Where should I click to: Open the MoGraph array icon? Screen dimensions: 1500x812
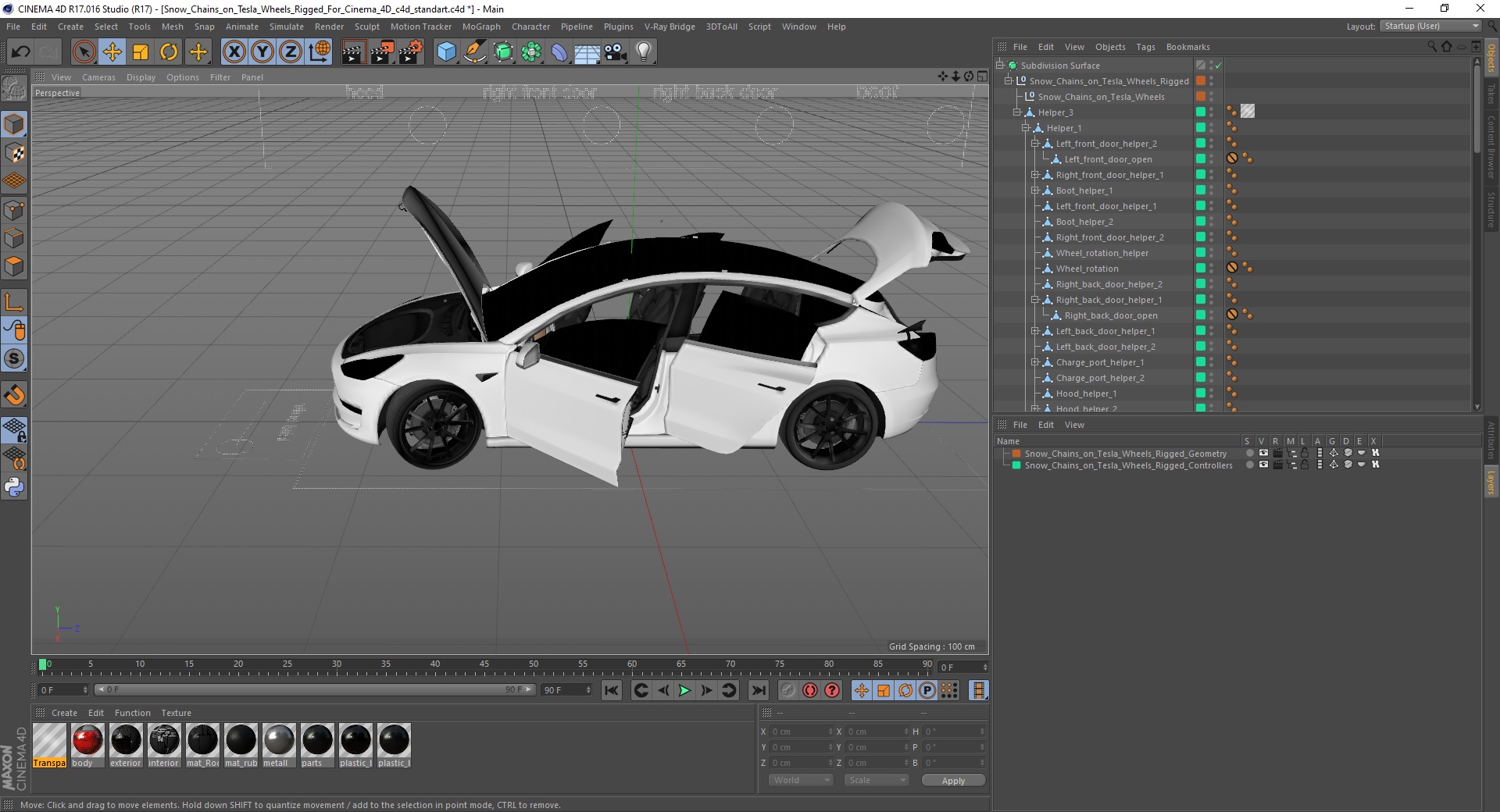tap(531, 52)
